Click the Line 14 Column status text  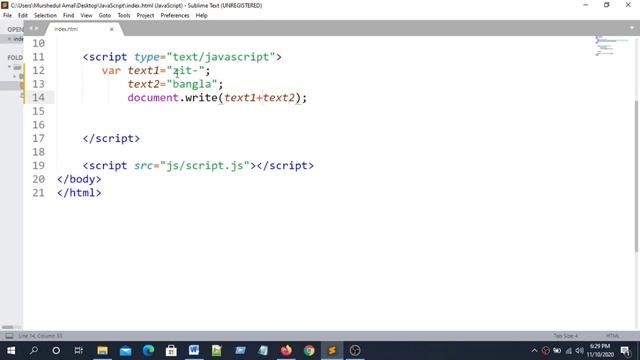pos(40,336)
